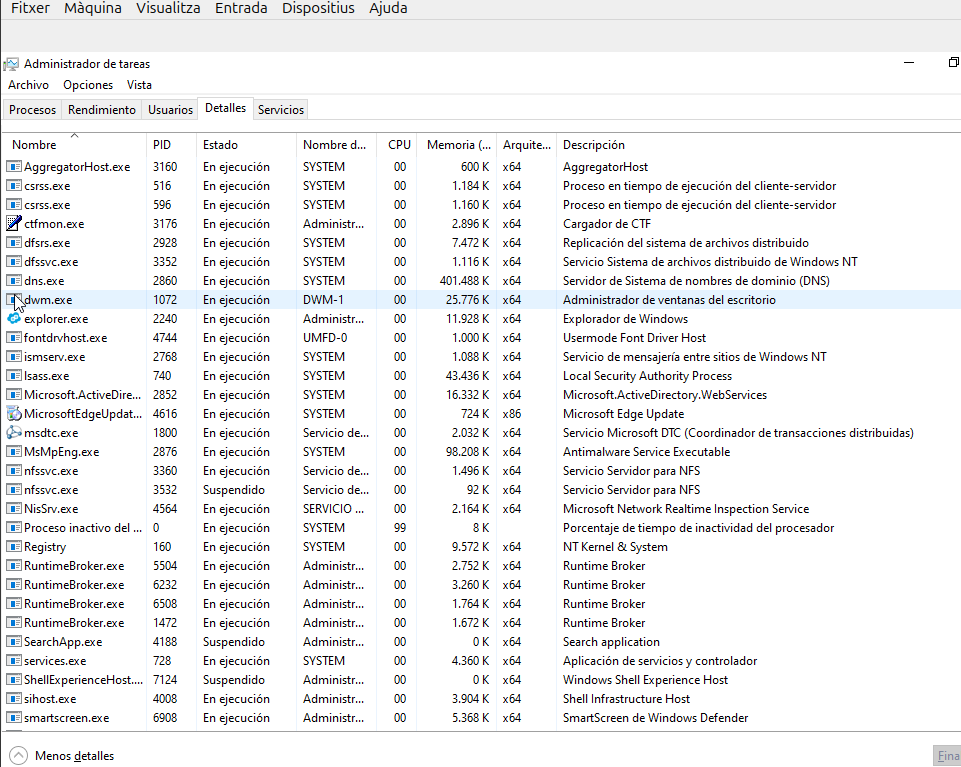Viewport: 961px width, 767px height.
Task: Click the ctfmon.exe pen icon
Action: click(14, 224)
